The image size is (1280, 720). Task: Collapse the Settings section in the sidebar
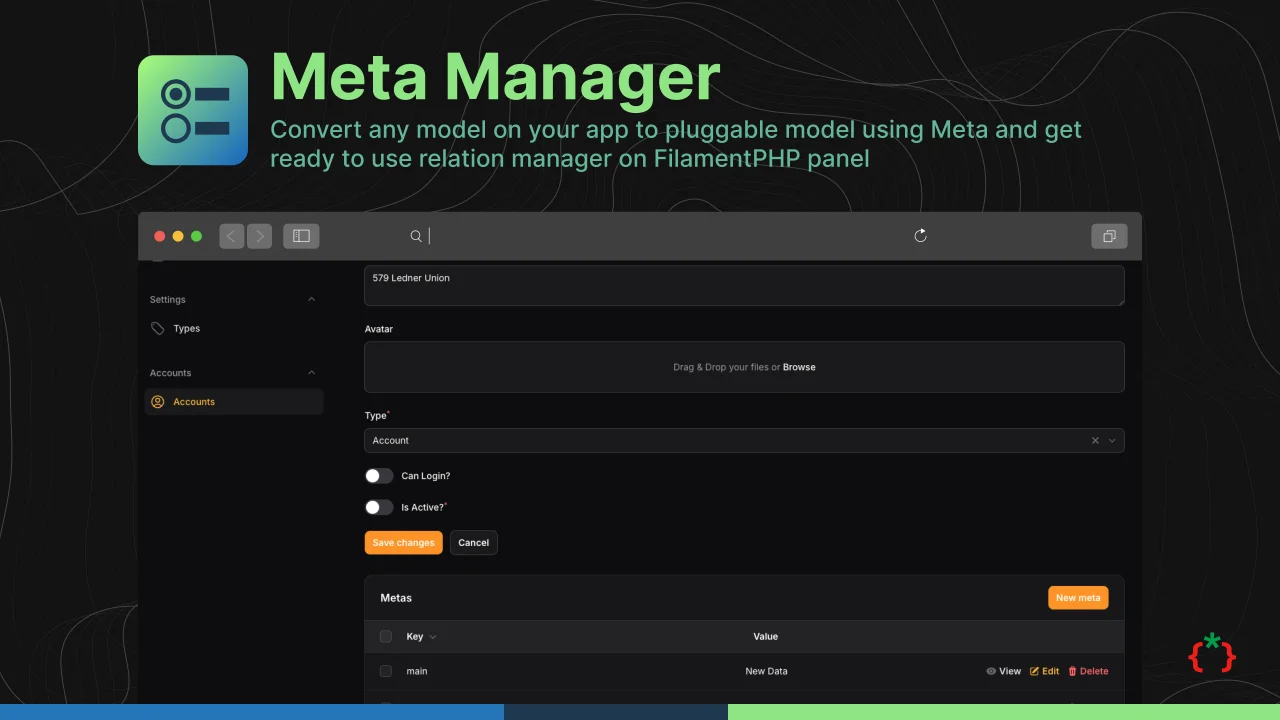[x=311, y=299]
